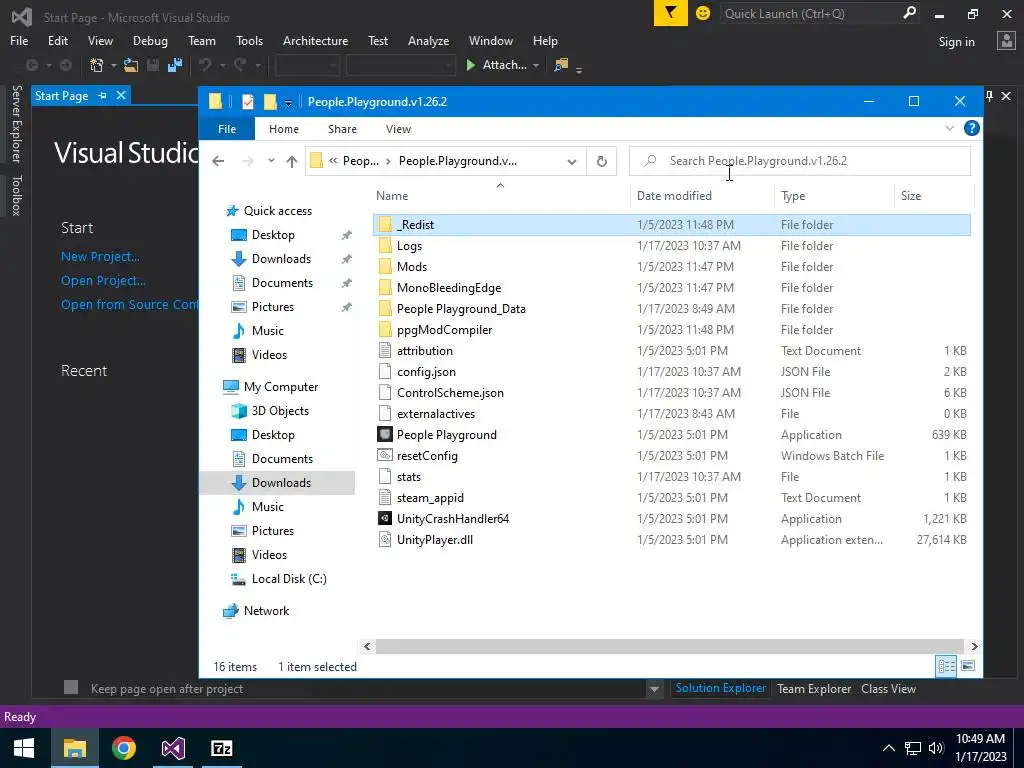Click the green Attach play icon
The width and height of the screenshot is (1024, 768).
(470, 65)
